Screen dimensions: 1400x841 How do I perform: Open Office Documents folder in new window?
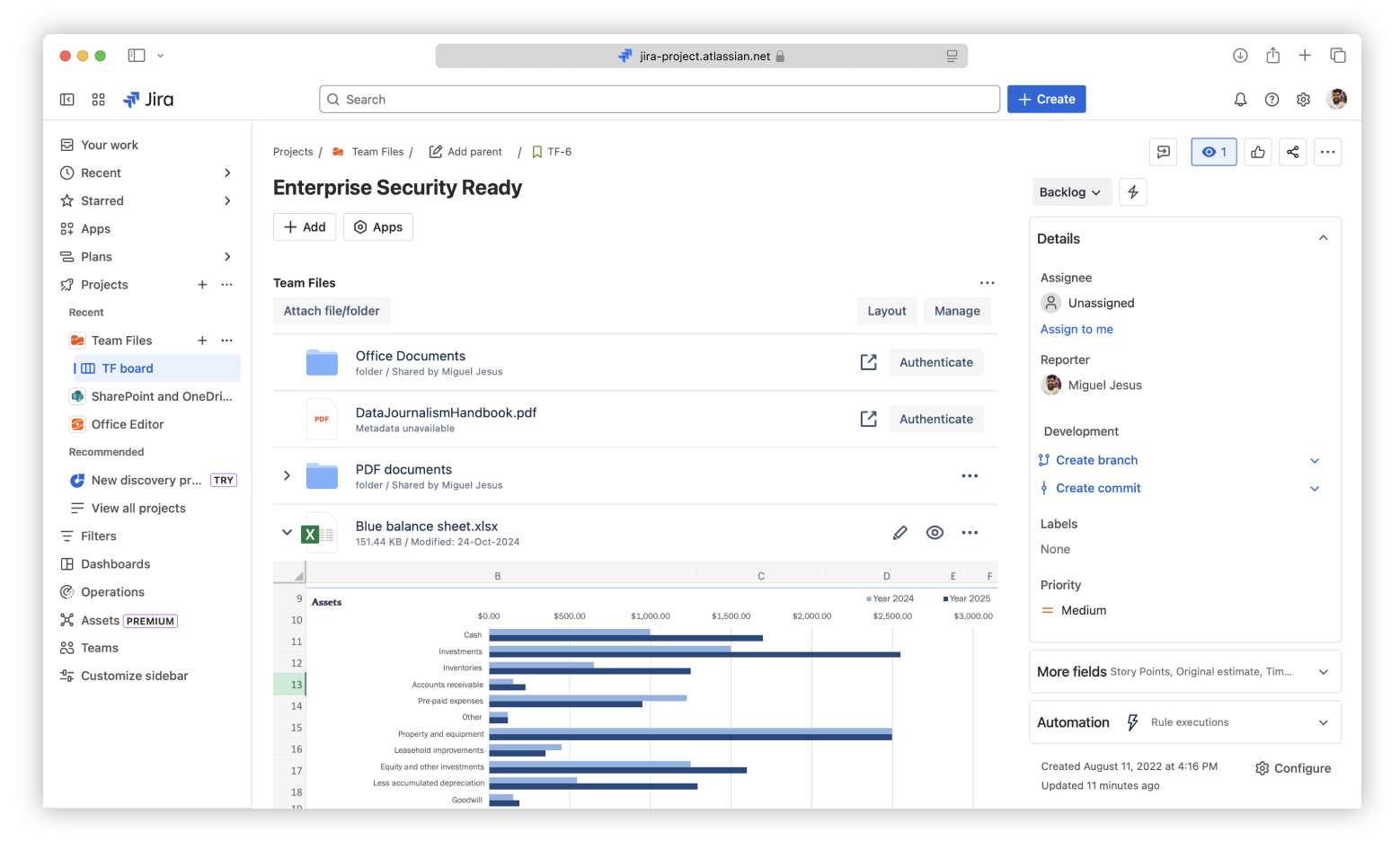[868, 362]
